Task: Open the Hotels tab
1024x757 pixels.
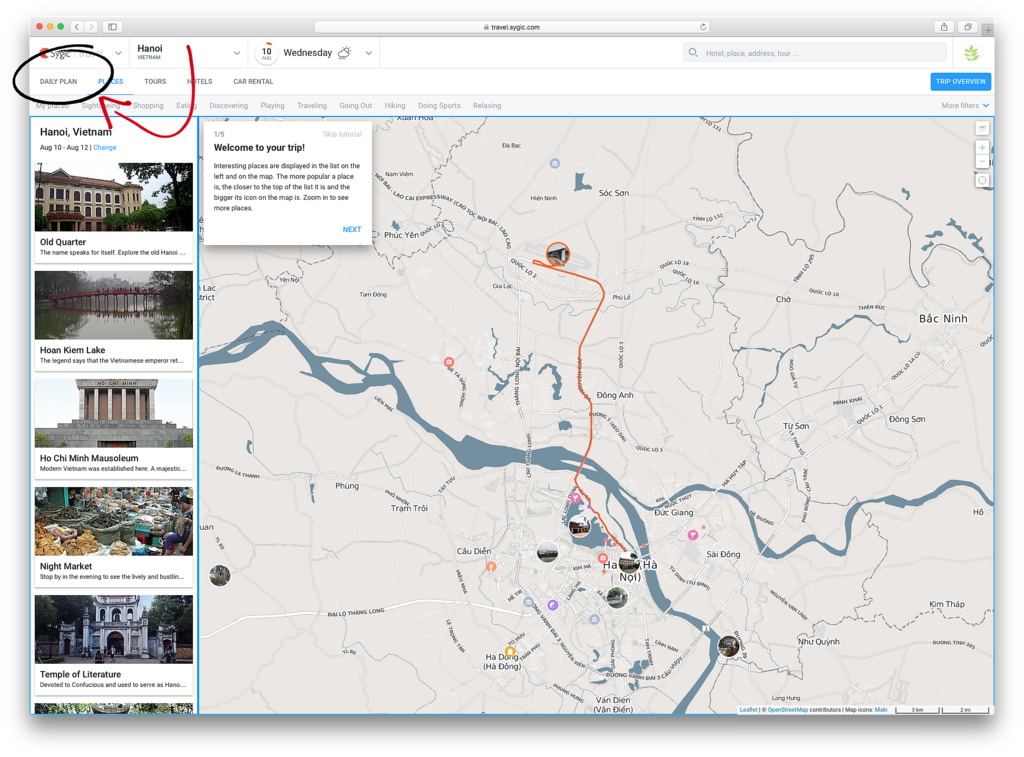Action: coord(199,82)
